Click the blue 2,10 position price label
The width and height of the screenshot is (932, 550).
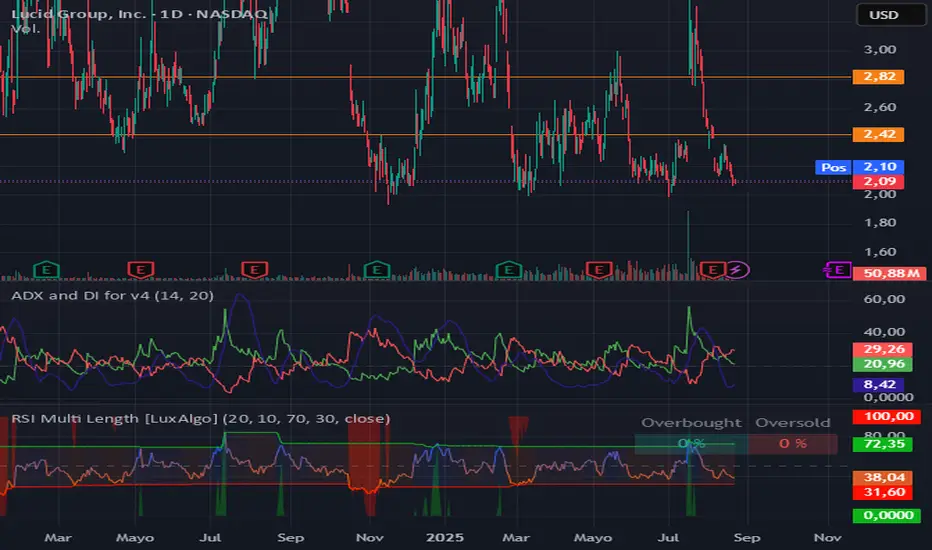879,167
